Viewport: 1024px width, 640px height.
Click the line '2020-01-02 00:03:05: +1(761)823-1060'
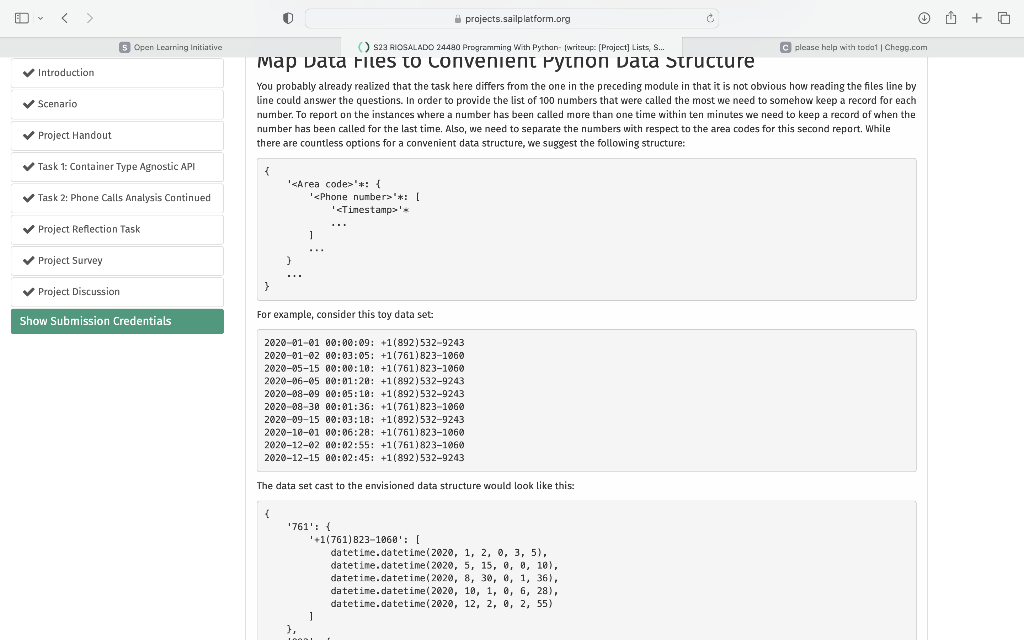pos(364,356)
